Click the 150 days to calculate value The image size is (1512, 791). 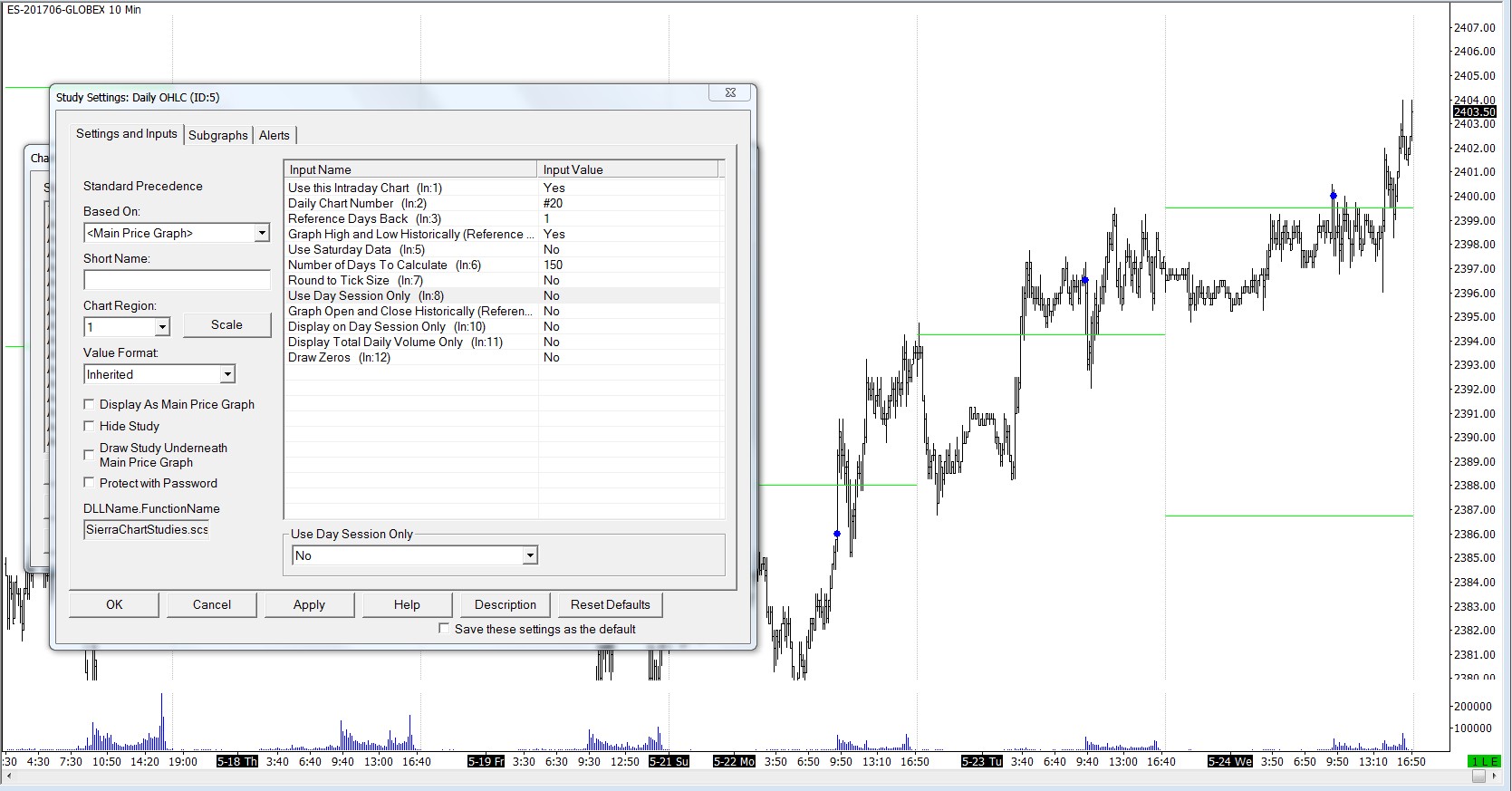[x=553, y=265]
